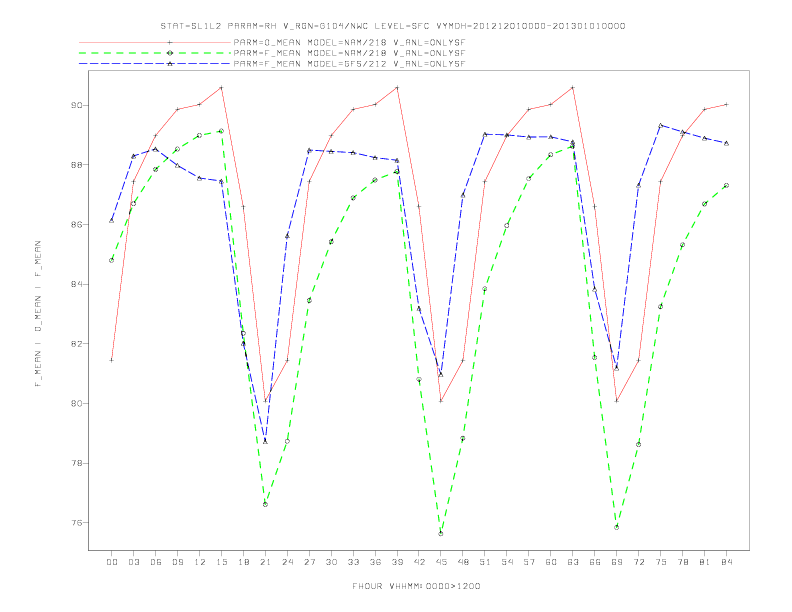The width and height of the screenshot is (792, 612).
Task: Click y-axis tick label 84
Action: pyautogui.click(x=77, y=284)
